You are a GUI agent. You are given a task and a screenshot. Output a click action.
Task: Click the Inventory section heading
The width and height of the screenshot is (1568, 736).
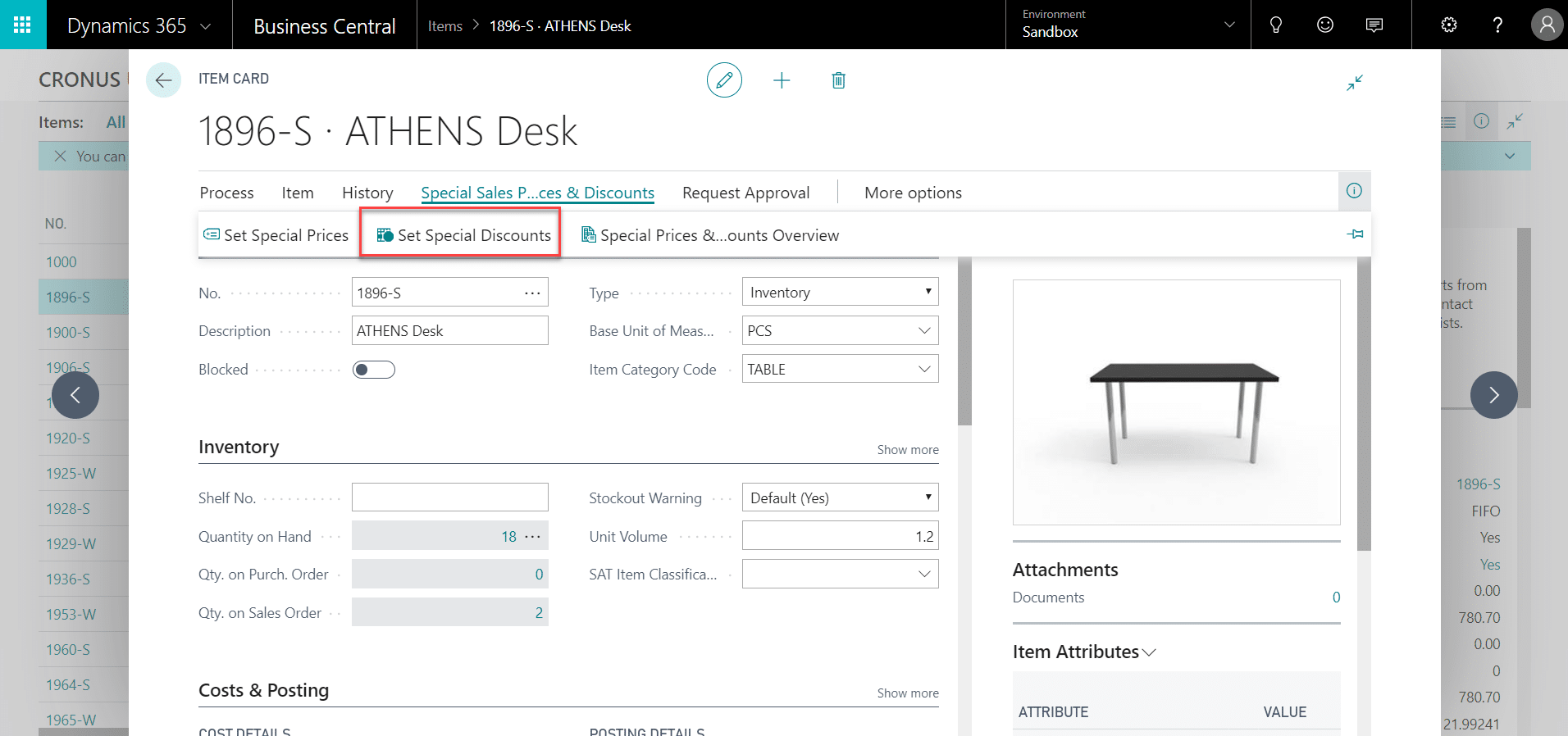(x=239, y=447)
